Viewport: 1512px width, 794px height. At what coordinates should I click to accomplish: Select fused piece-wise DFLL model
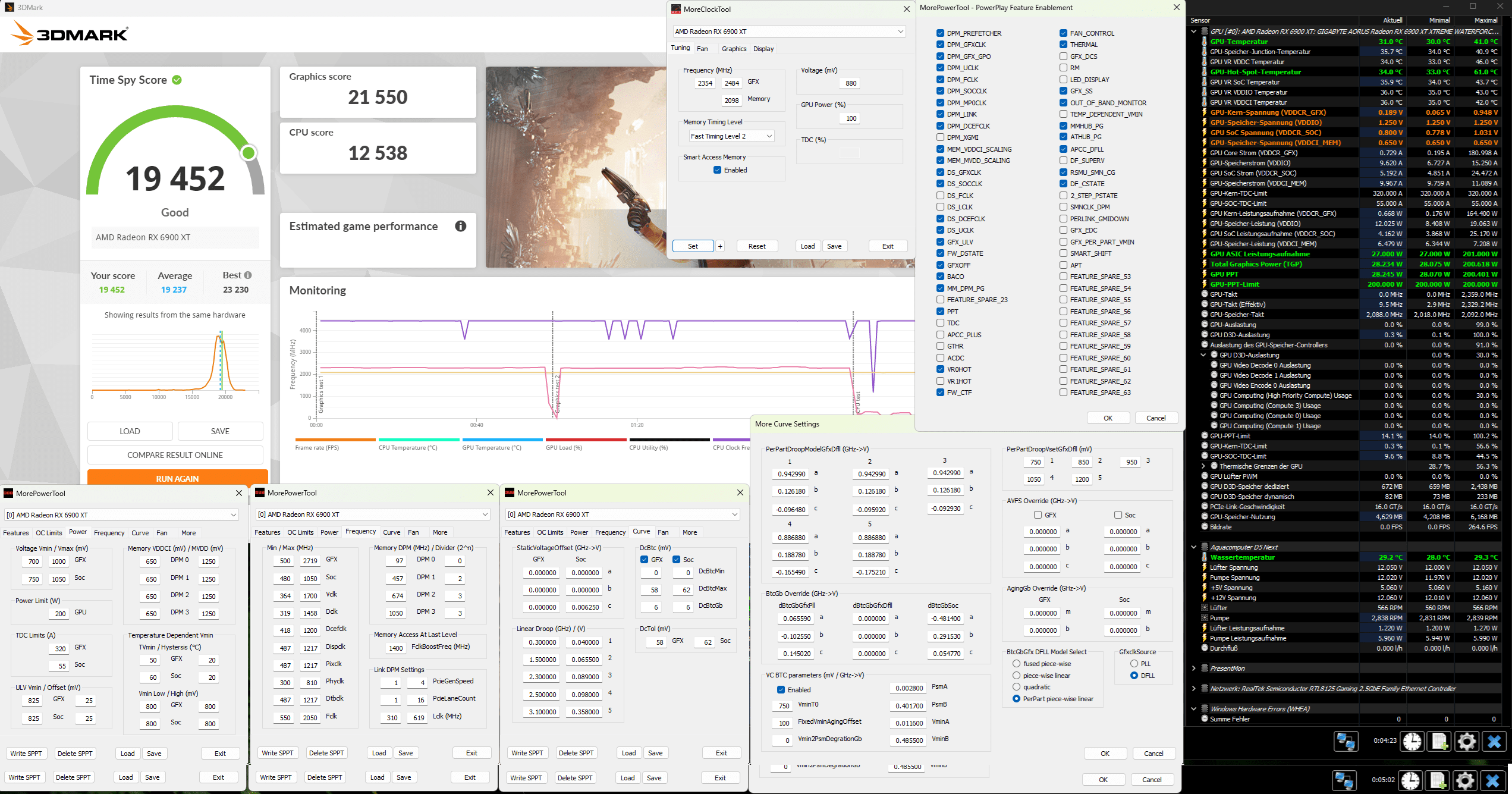(x=1016, y=664)
